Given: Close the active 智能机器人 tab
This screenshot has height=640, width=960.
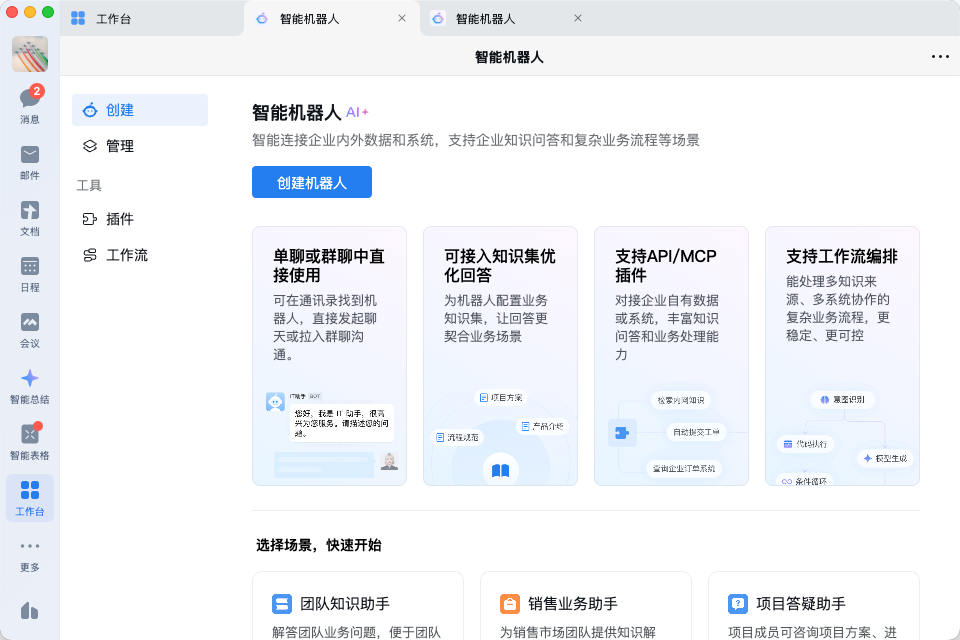Looking at the screenshot, I should coord(402,19).
